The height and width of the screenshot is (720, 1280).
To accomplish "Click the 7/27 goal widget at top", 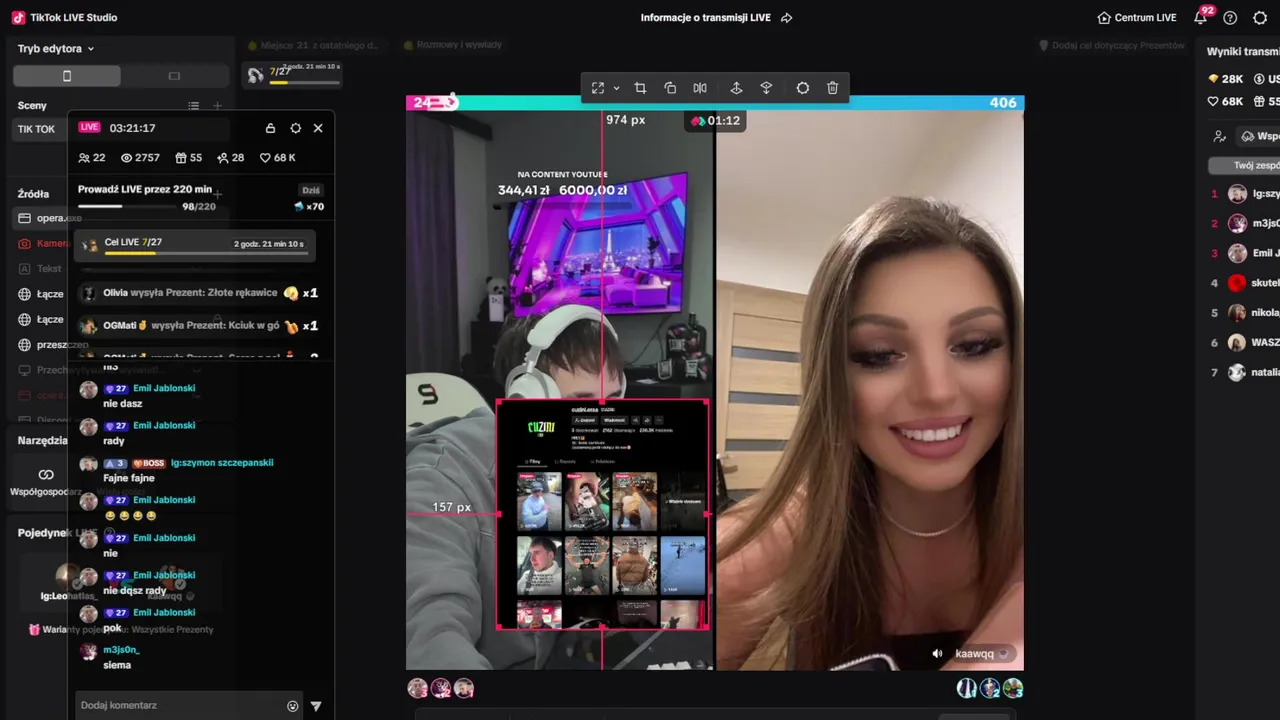I will pyautogui.click(x=294, y=75).
